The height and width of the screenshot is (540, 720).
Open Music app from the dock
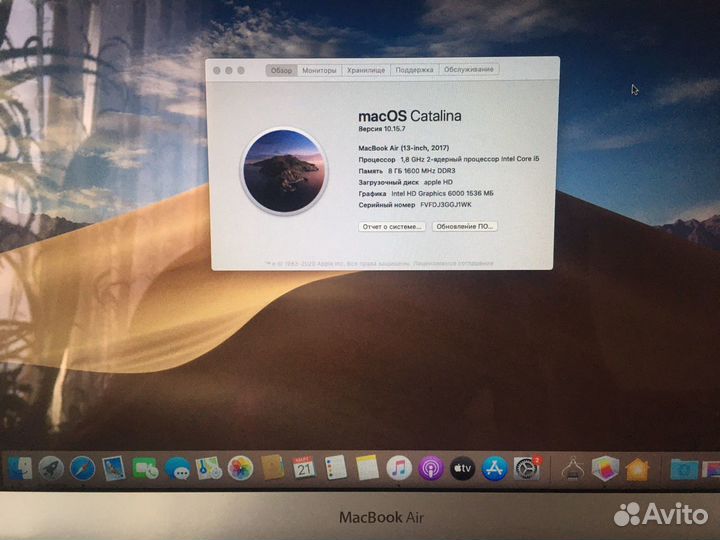click(x=399, y=468)
